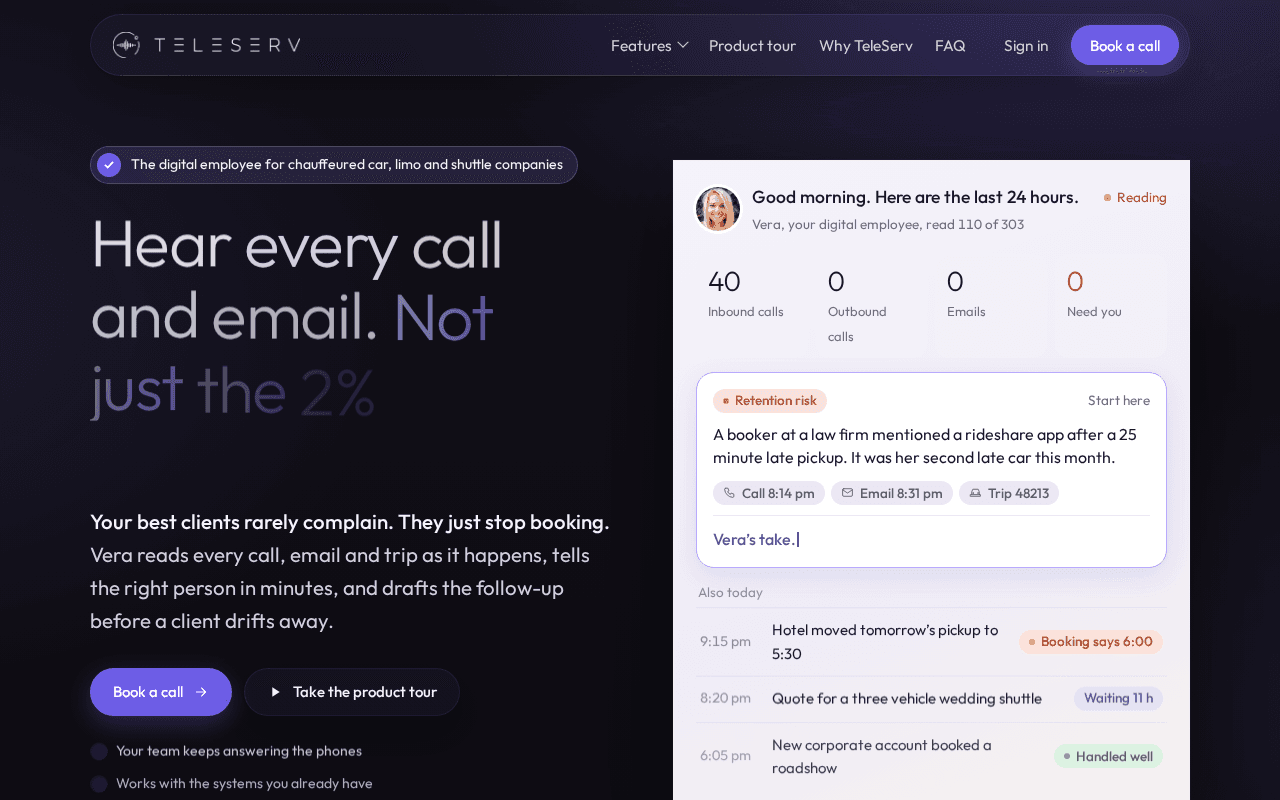Click bullet icon beside Works with the systems
Image resolution: width=1280 pixels, height=800 pixels.
(99, 784)
